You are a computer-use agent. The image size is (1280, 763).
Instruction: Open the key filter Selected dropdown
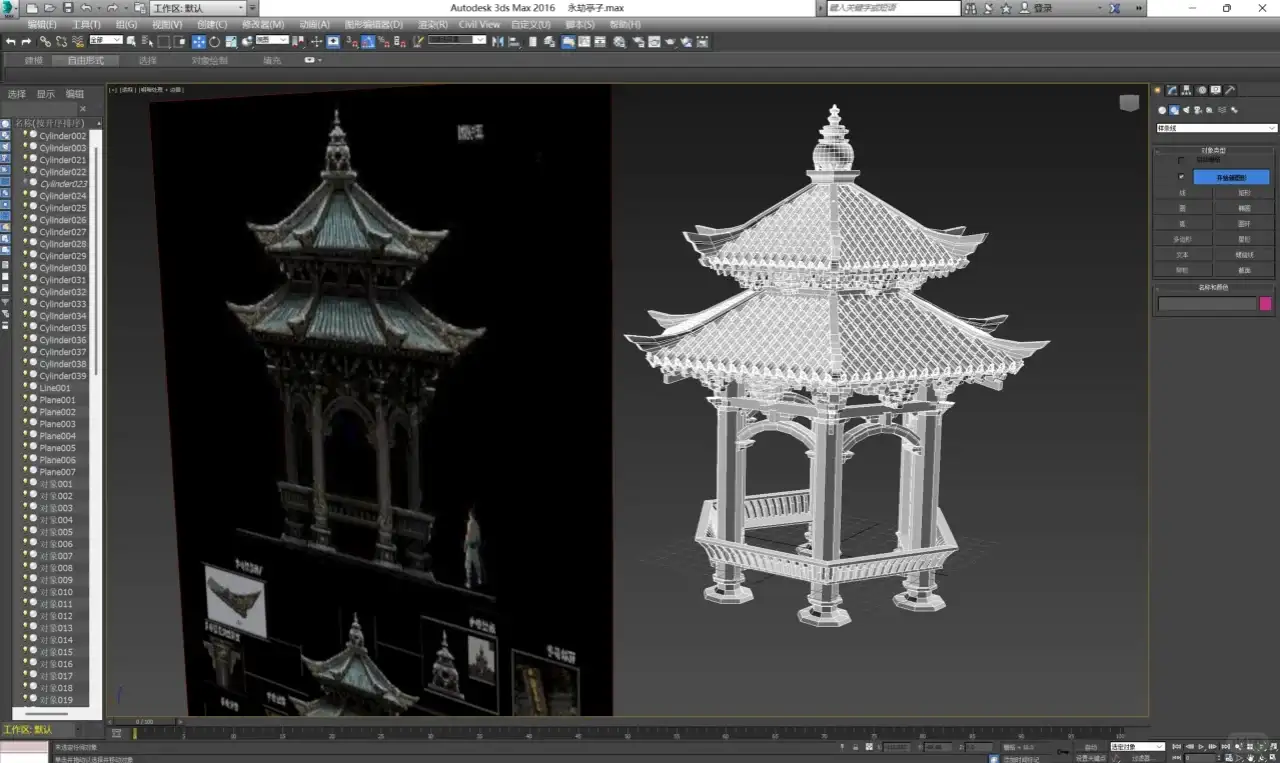pos(1137,746)
